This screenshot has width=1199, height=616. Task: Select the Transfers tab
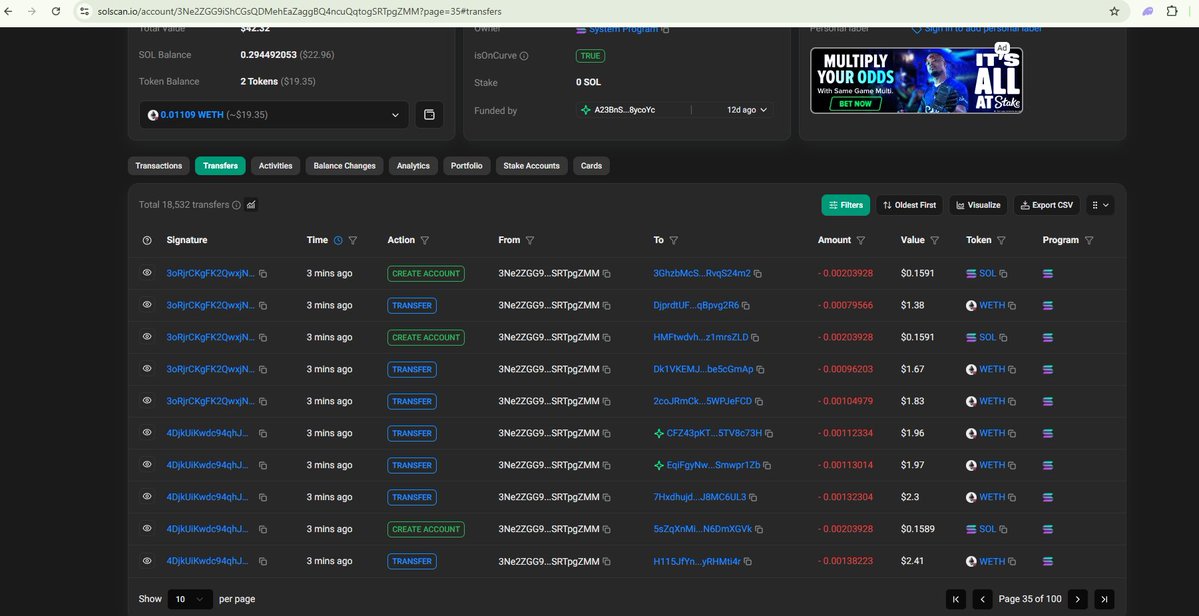click(220, 166)
